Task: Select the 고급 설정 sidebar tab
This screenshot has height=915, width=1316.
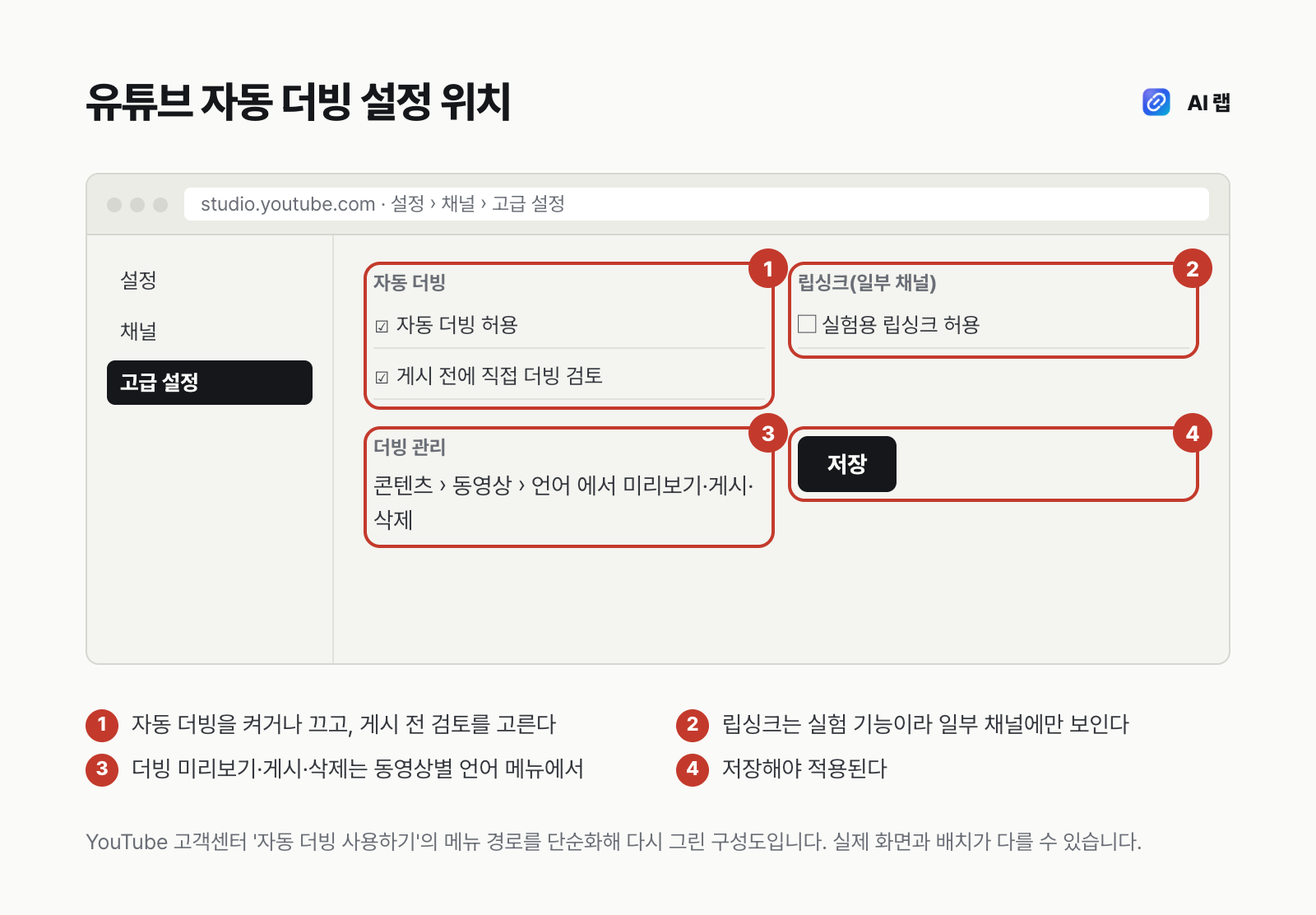Action: click(x=210, y=383)
